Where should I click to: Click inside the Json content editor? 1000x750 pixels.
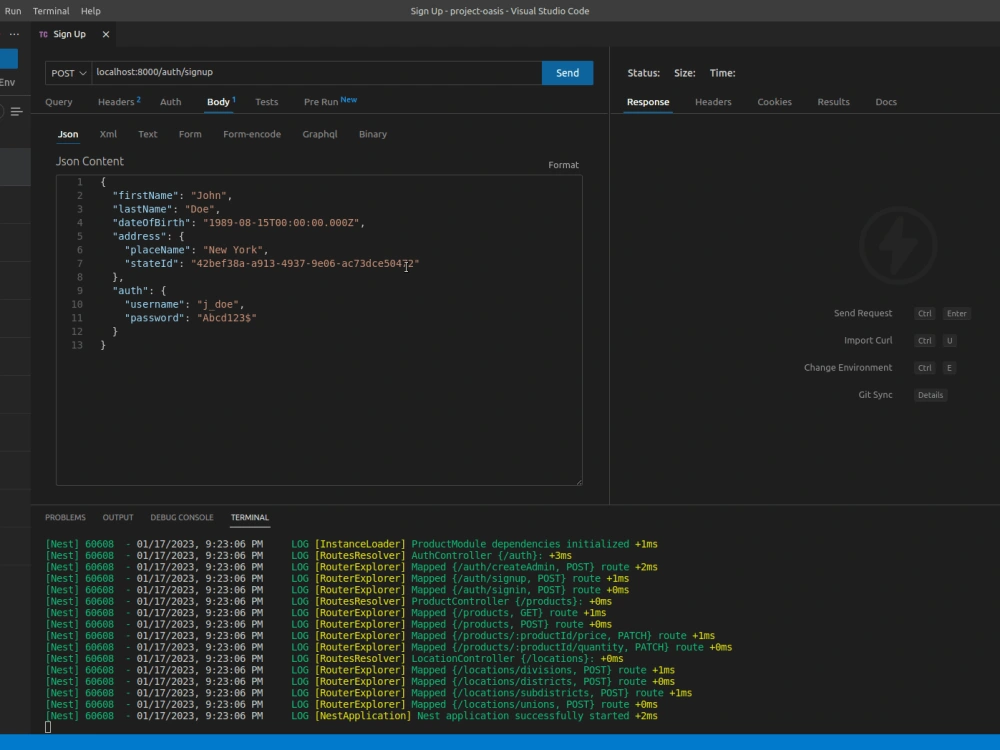coord(319,330)
